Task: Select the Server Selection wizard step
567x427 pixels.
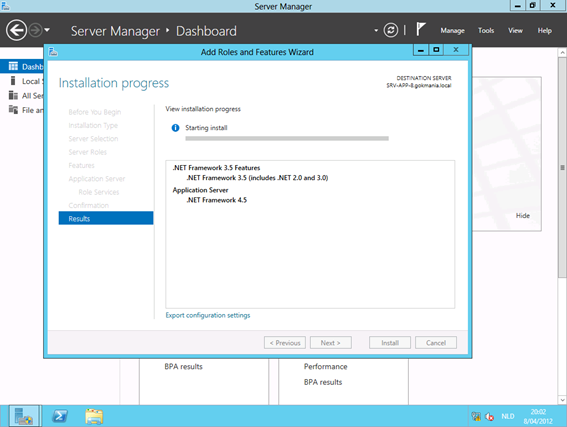Action: coord(93,139)
